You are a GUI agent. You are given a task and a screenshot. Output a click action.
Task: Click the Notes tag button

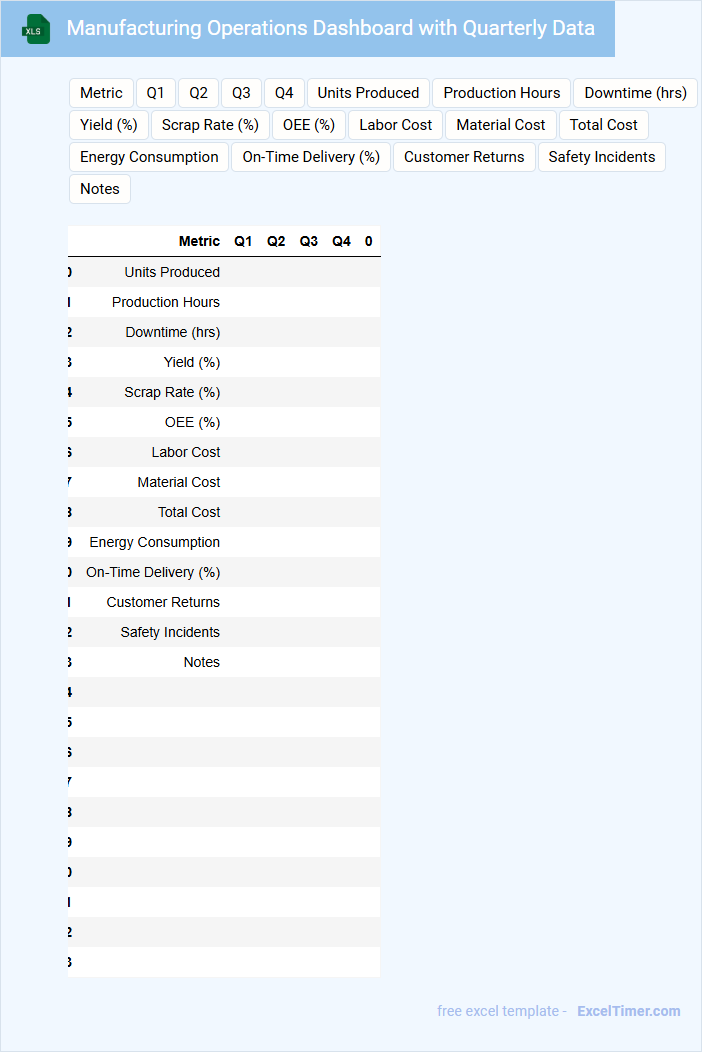coord(100,189)
